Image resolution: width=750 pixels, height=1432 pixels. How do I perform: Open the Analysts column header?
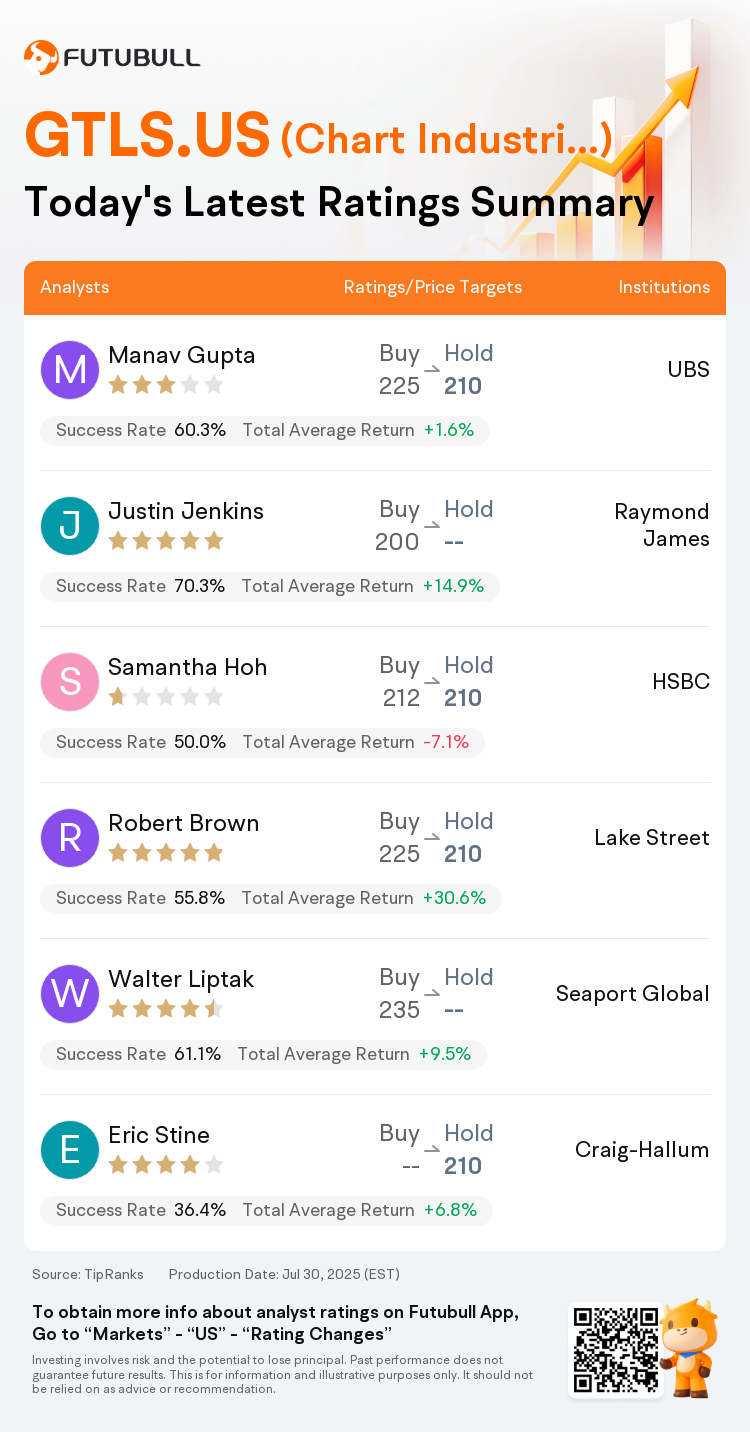[x=75, y=287]
